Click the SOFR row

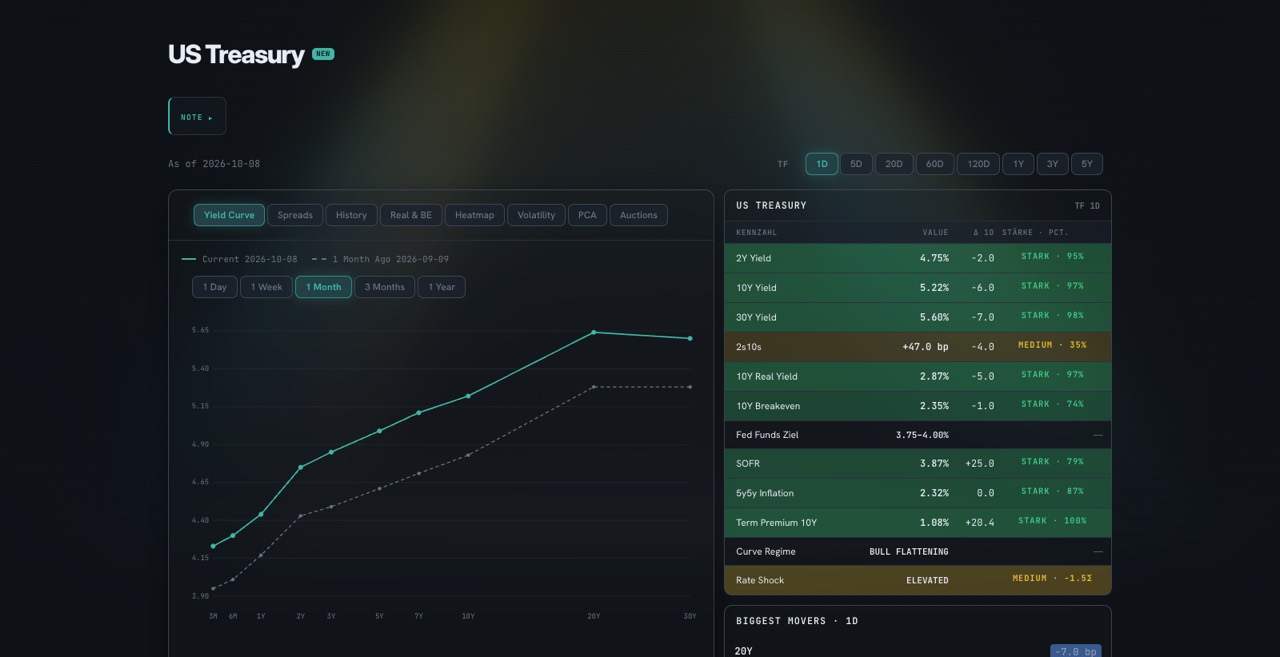click(917, 463)
